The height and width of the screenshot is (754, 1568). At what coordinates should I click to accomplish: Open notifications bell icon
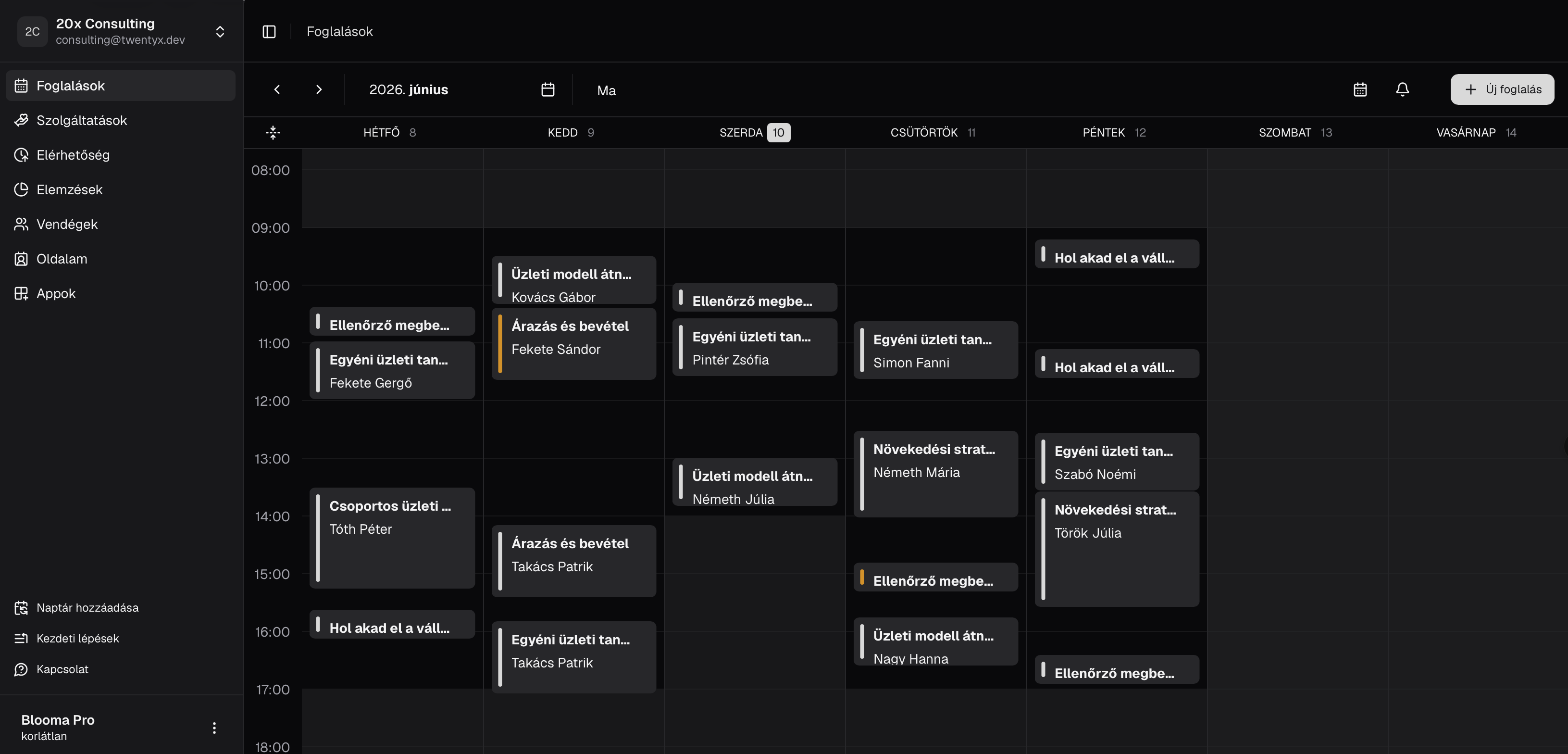tap(1403, 89)
